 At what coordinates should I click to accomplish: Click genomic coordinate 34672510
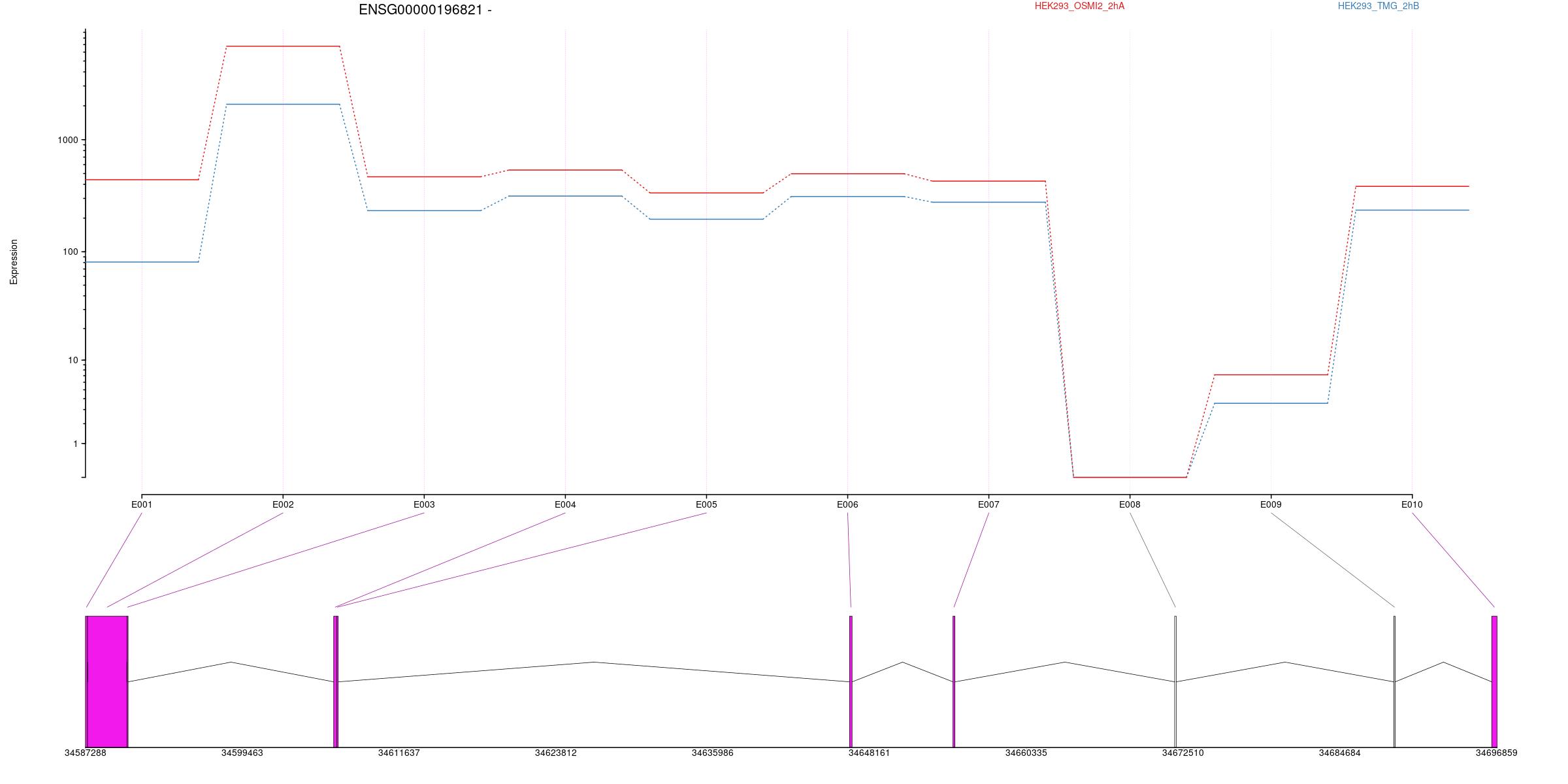click(x=1183, y=753)
